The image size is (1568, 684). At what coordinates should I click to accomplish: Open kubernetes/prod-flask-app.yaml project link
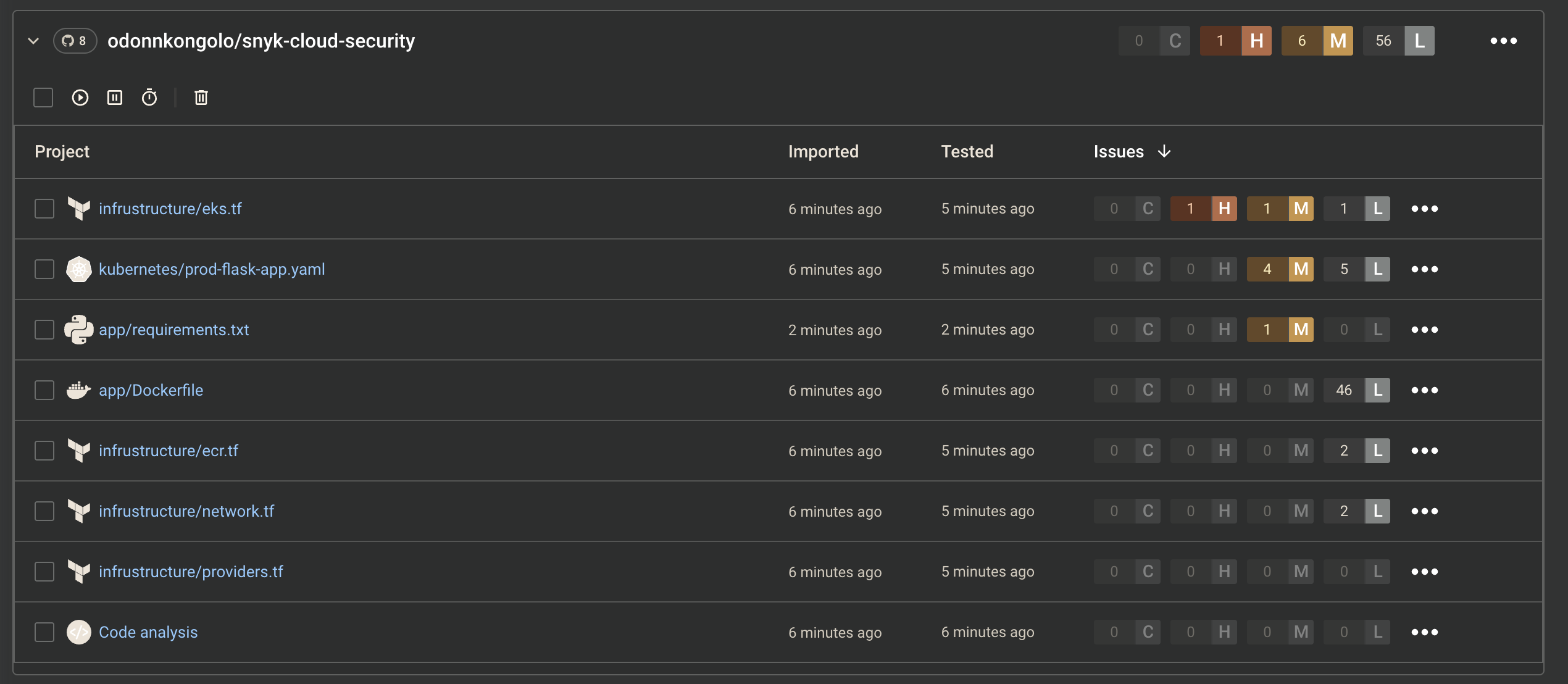pos(212,269)
